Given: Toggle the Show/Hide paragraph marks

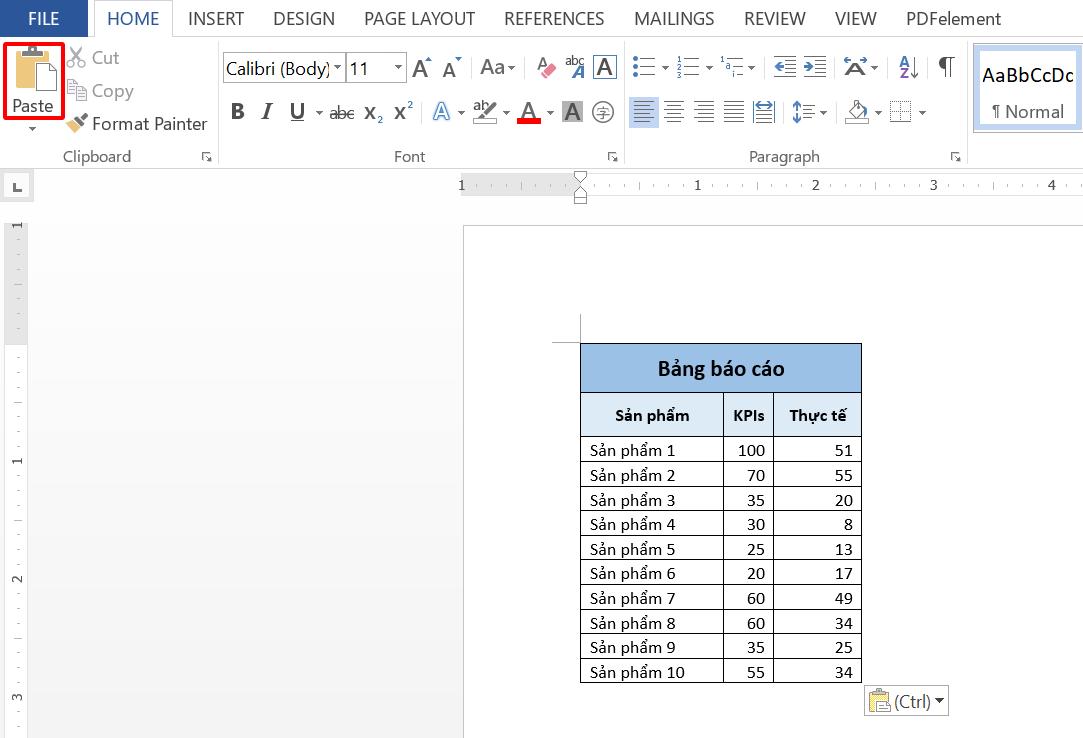Looking at the screenshot, I should point(944,66).
